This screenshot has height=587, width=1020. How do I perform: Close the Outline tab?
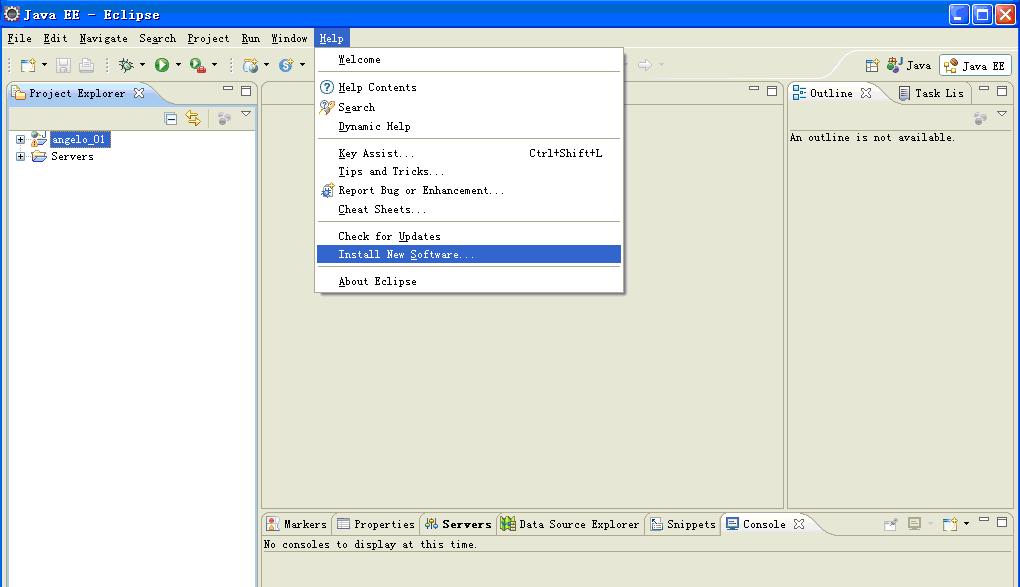[866, 93]
